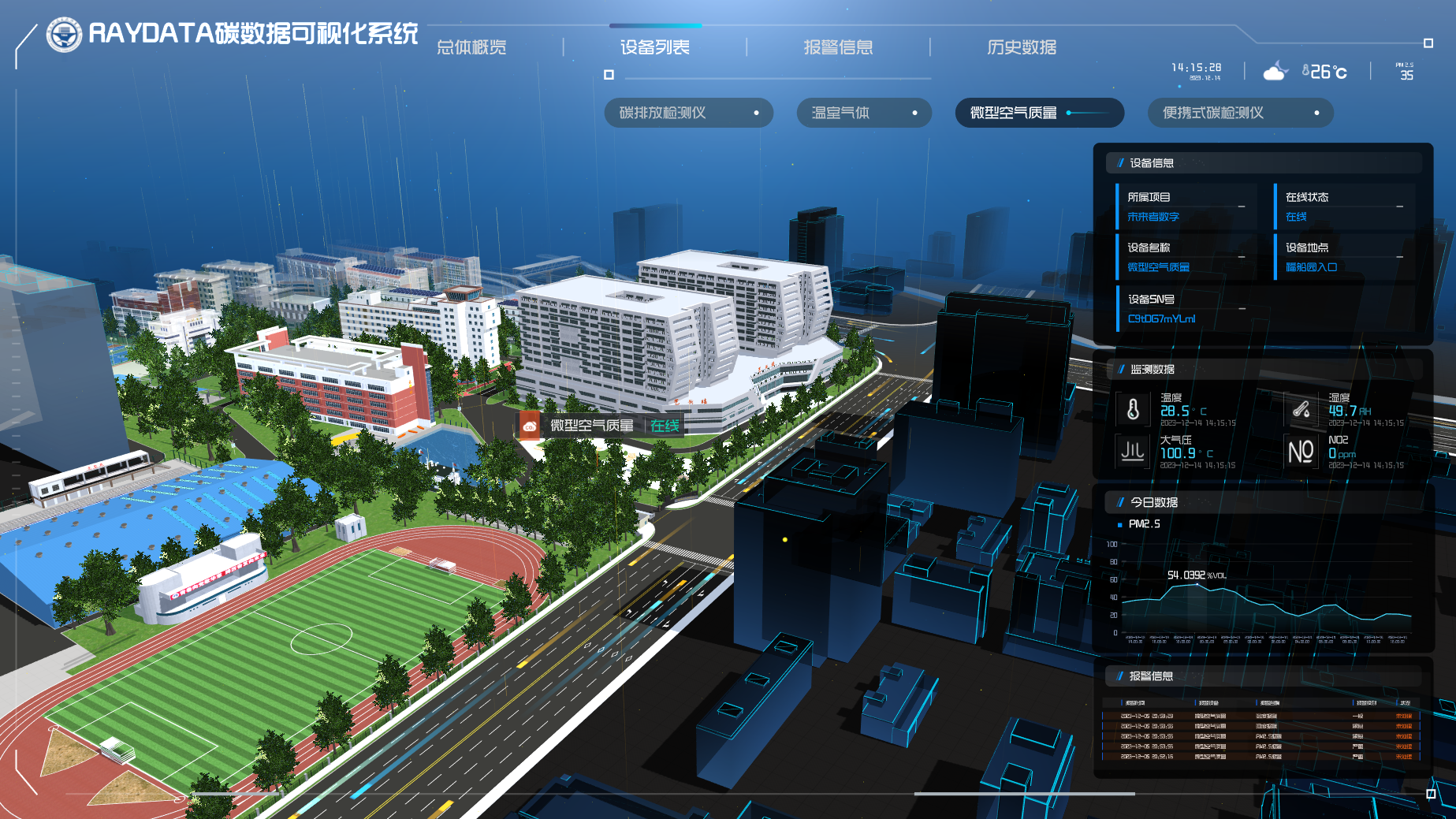Click the red device marker icon on map

530,426
